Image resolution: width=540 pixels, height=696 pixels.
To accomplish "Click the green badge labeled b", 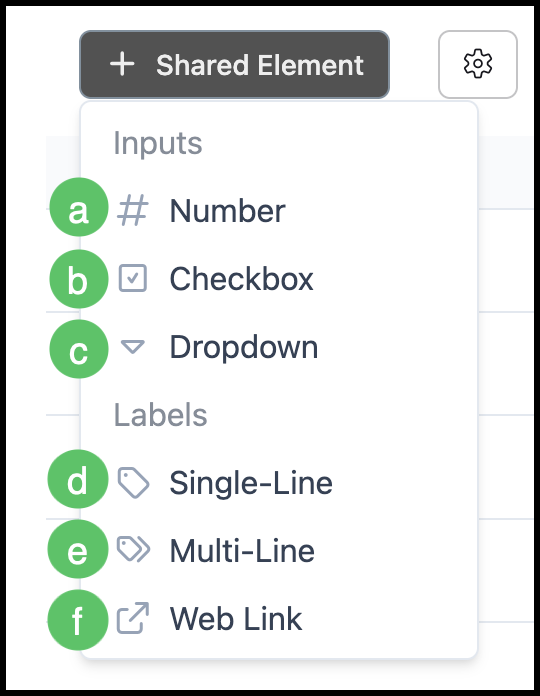I will coord(79,279).
